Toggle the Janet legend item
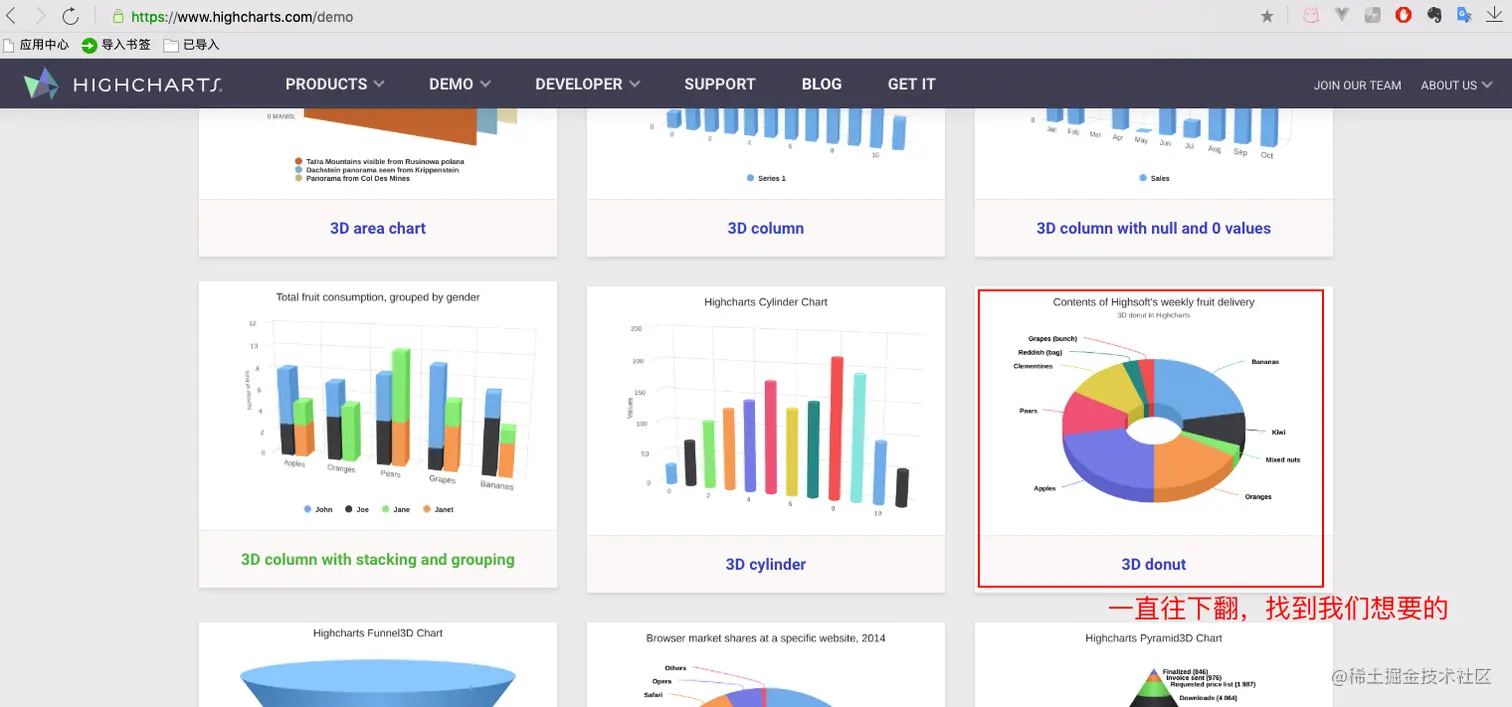 (438, 509)
